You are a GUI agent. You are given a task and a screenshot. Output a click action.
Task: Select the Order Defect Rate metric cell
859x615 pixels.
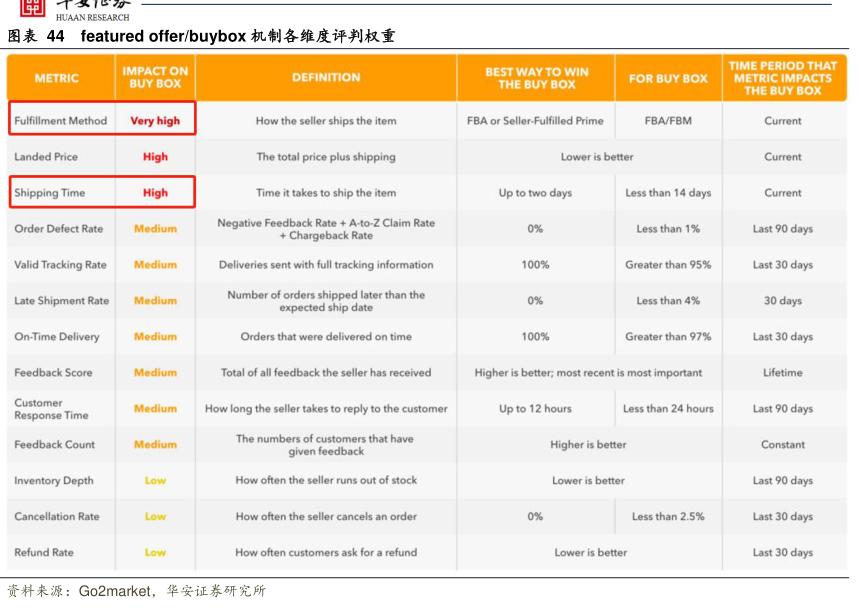pos(59,229)
